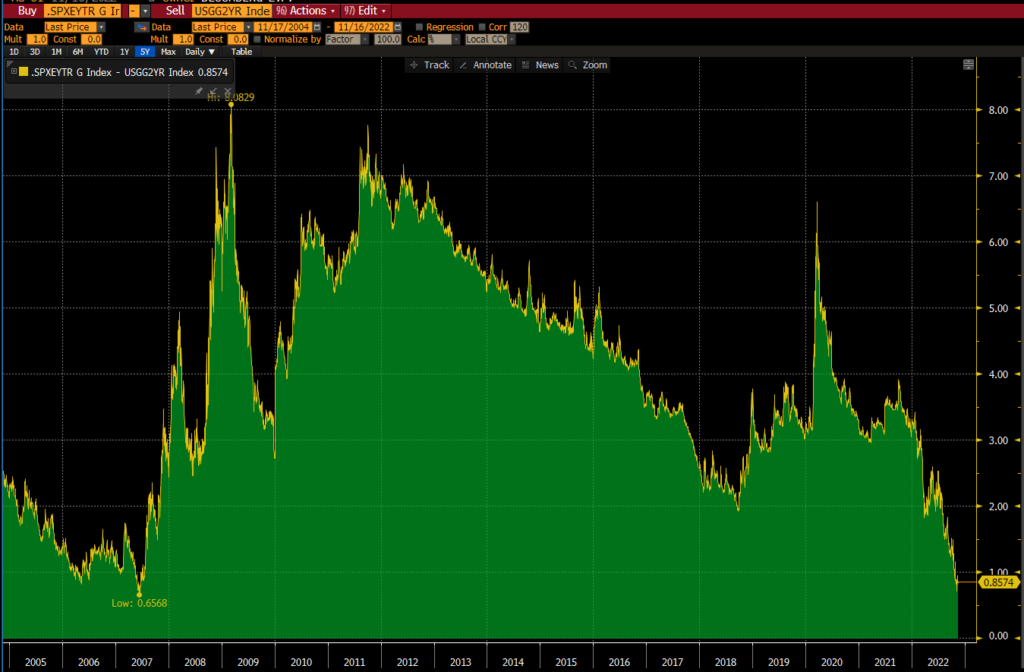Toggle the Corr checkbox

click(x=483, y=27)
